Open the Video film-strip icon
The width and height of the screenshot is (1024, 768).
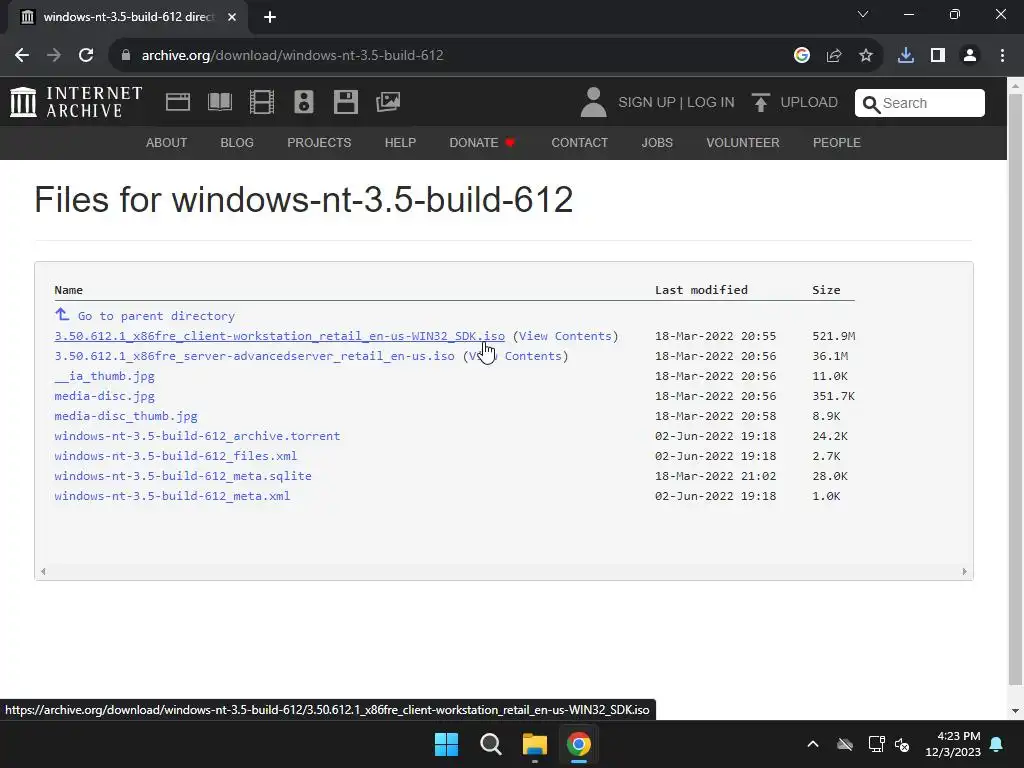(262, 102)
